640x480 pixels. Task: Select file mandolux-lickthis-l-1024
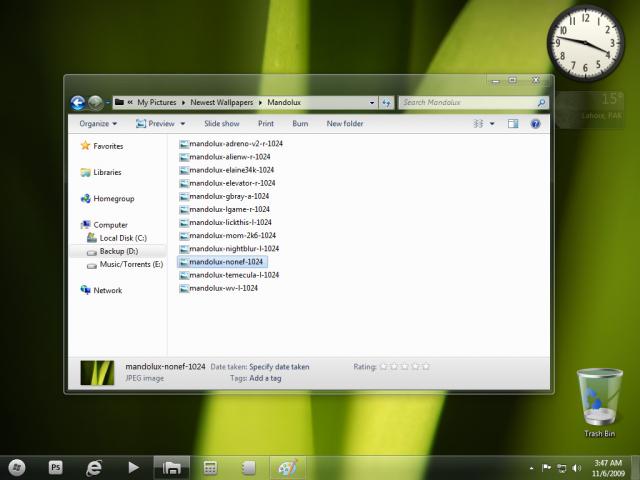(x=225, y=222)
